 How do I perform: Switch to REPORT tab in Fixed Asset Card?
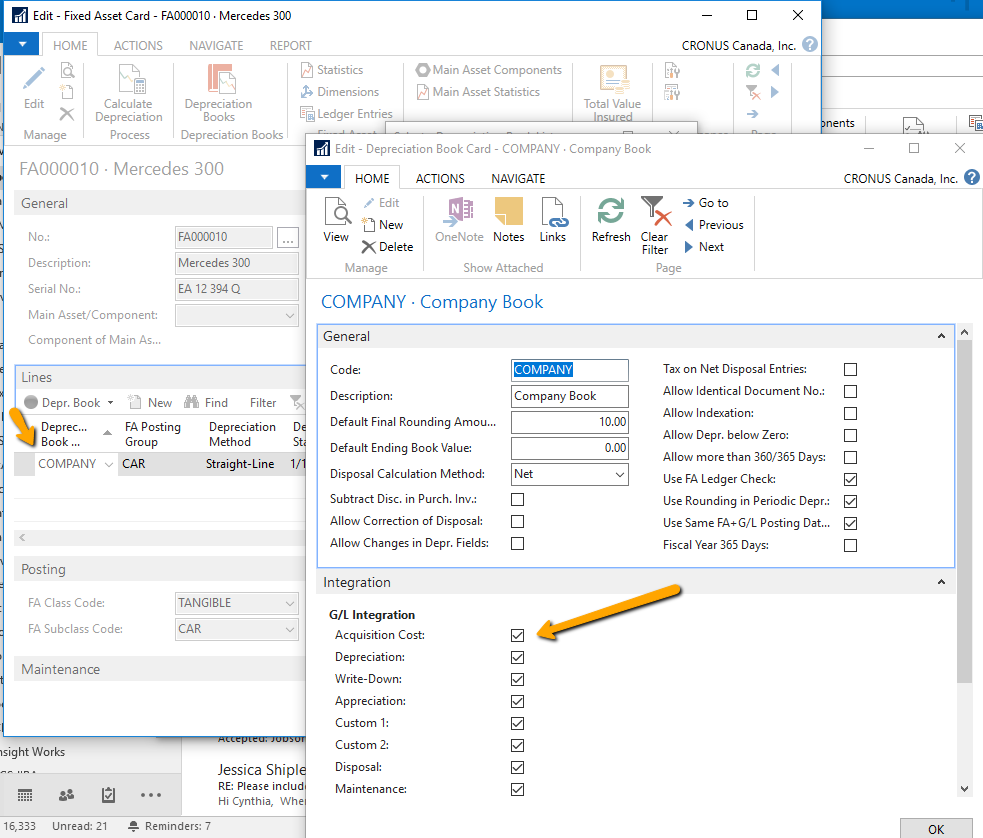point(290,46)
